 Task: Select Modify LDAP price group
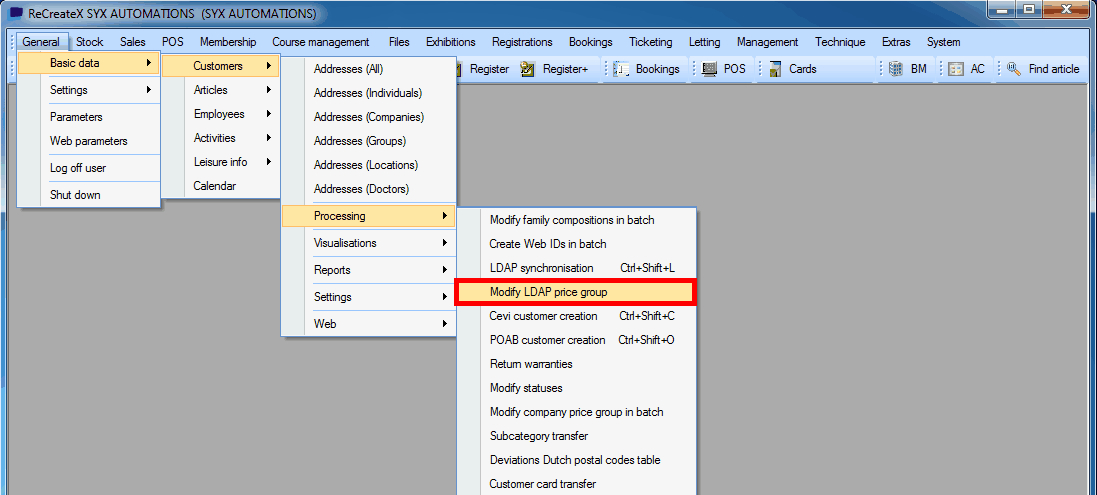(x=574, y=292)
